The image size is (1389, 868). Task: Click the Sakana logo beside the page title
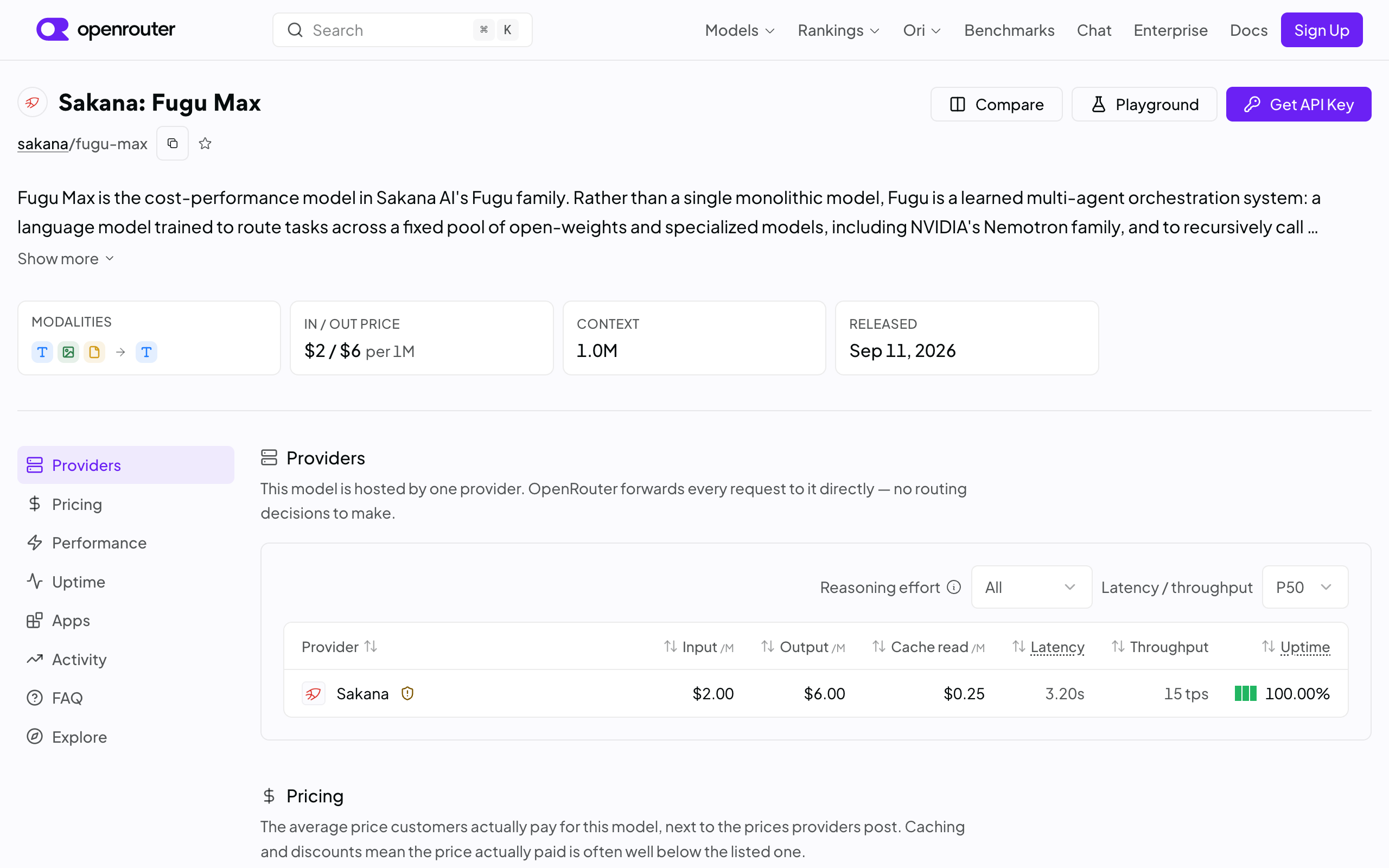pyautogui.click(x=32, y=103)
